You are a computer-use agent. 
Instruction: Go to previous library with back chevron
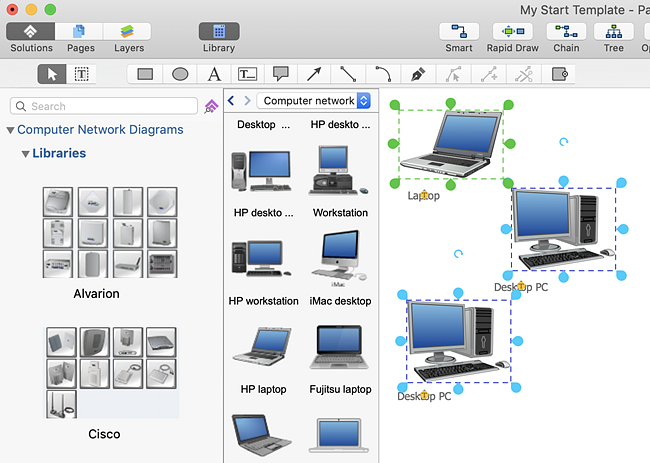pyautogui.click(x=231, y=100)
